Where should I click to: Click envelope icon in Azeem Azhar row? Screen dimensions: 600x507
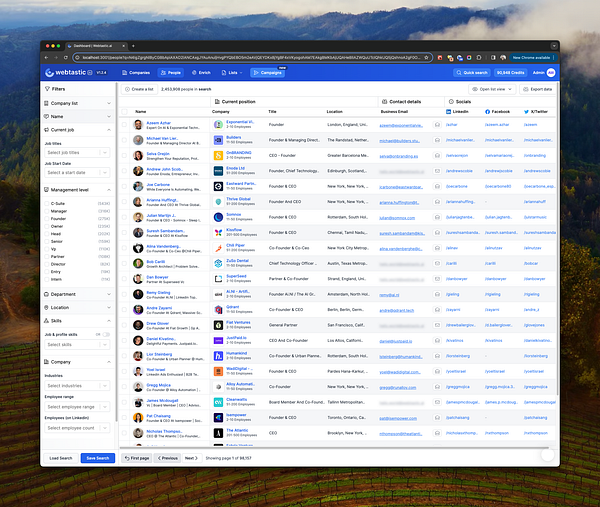437,125
